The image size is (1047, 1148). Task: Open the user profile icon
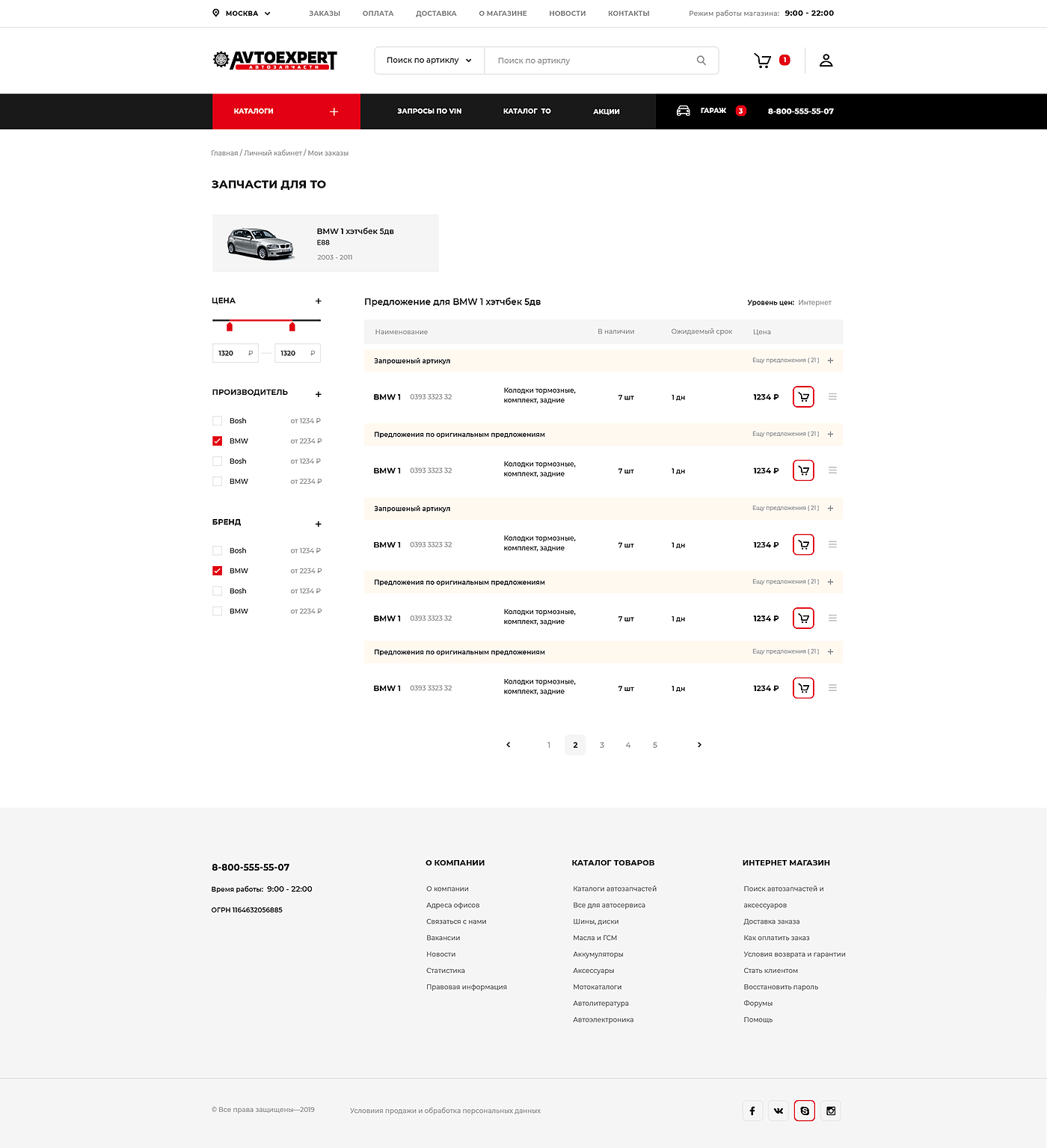(826, 61)
